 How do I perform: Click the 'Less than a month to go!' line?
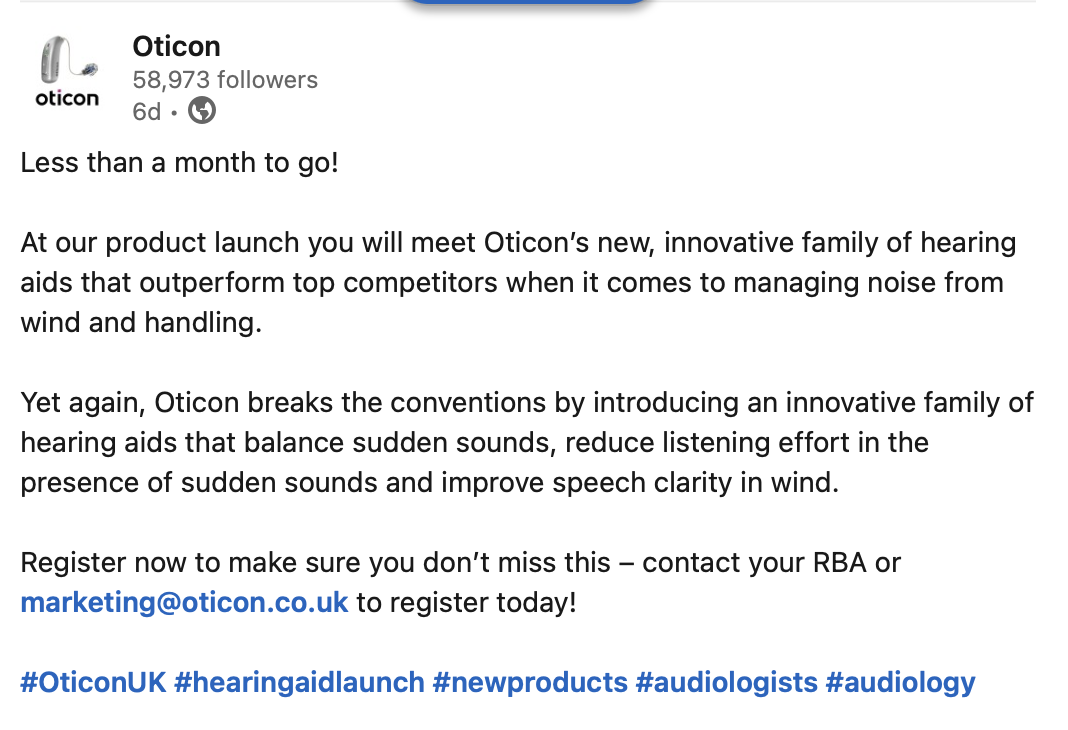(180, 163)
